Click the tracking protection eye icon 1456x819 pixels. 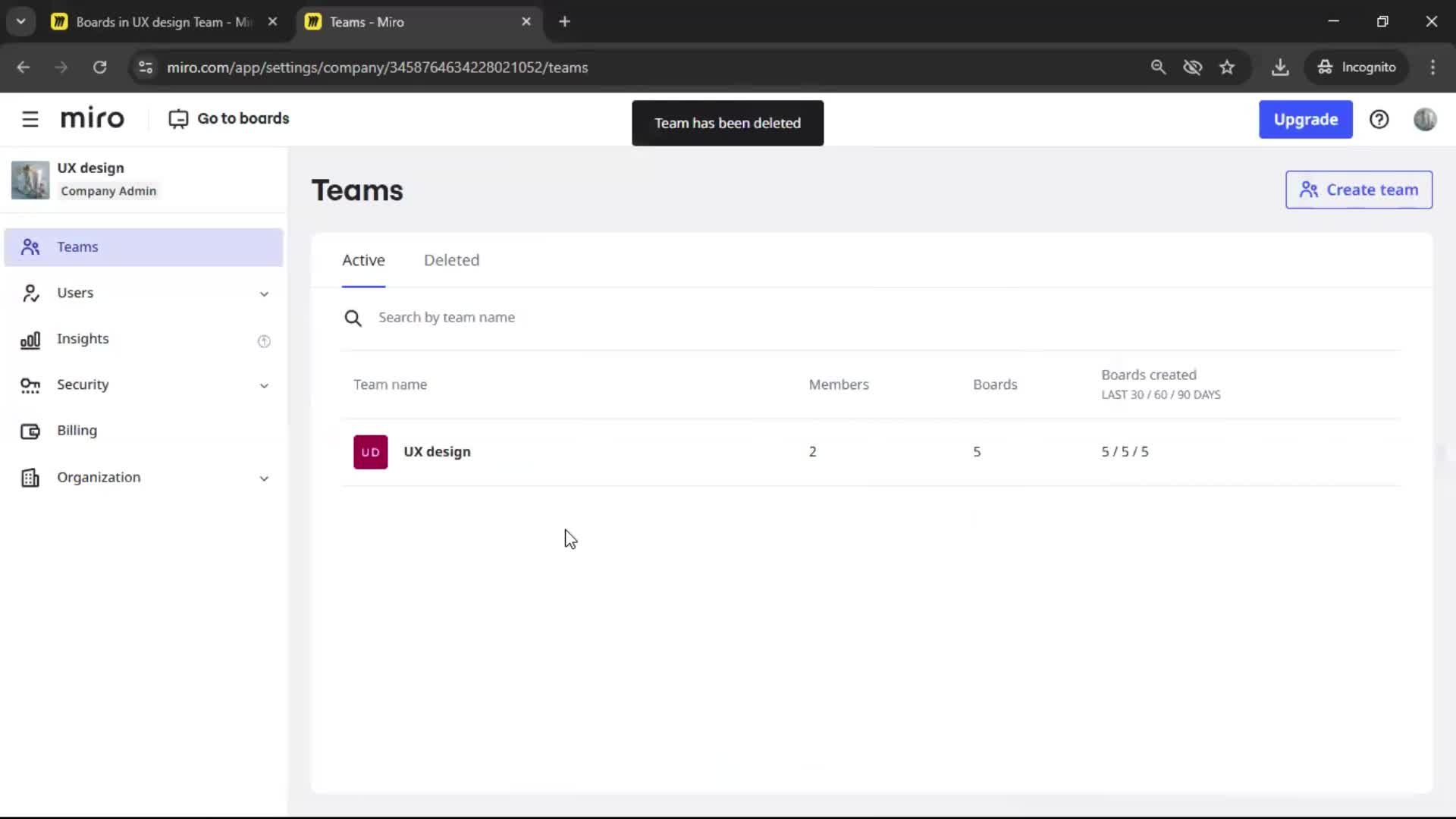pyautogui.click(x=1192, y=67)
